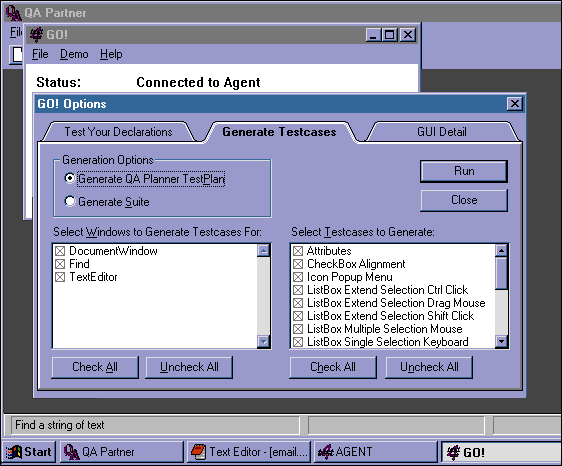
Task: Open the Demo menu
Action: point(74,54)
